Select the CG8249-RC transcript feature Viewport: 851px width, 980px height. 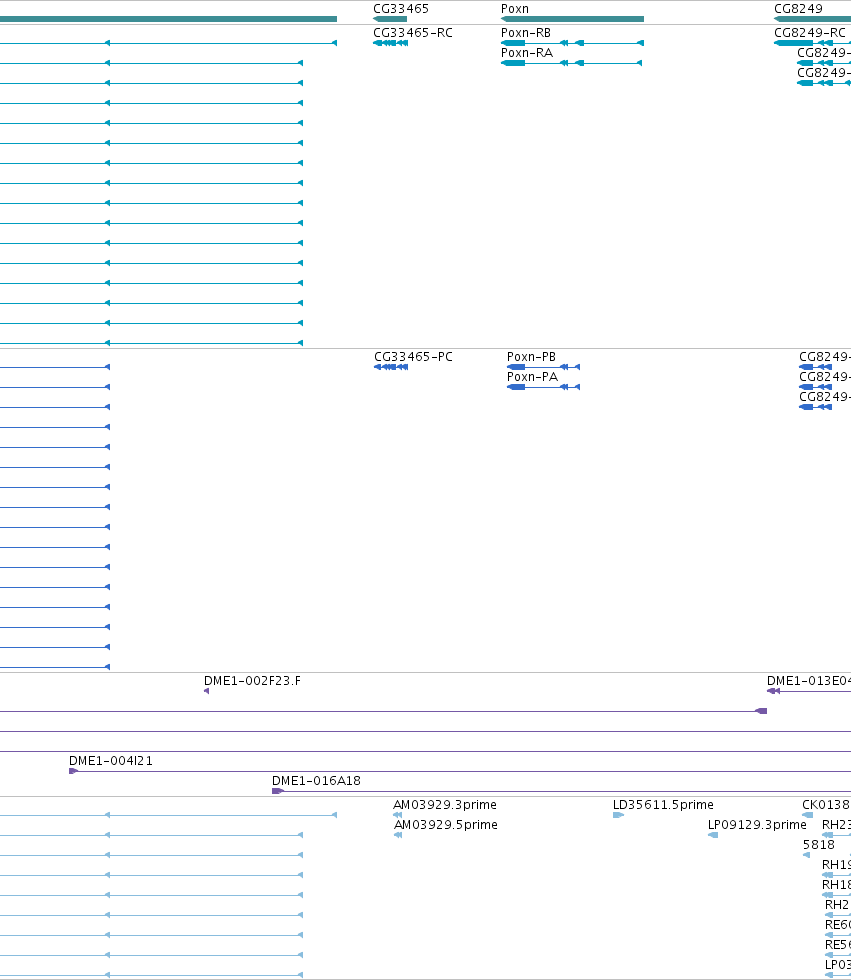tap(812, 43)
